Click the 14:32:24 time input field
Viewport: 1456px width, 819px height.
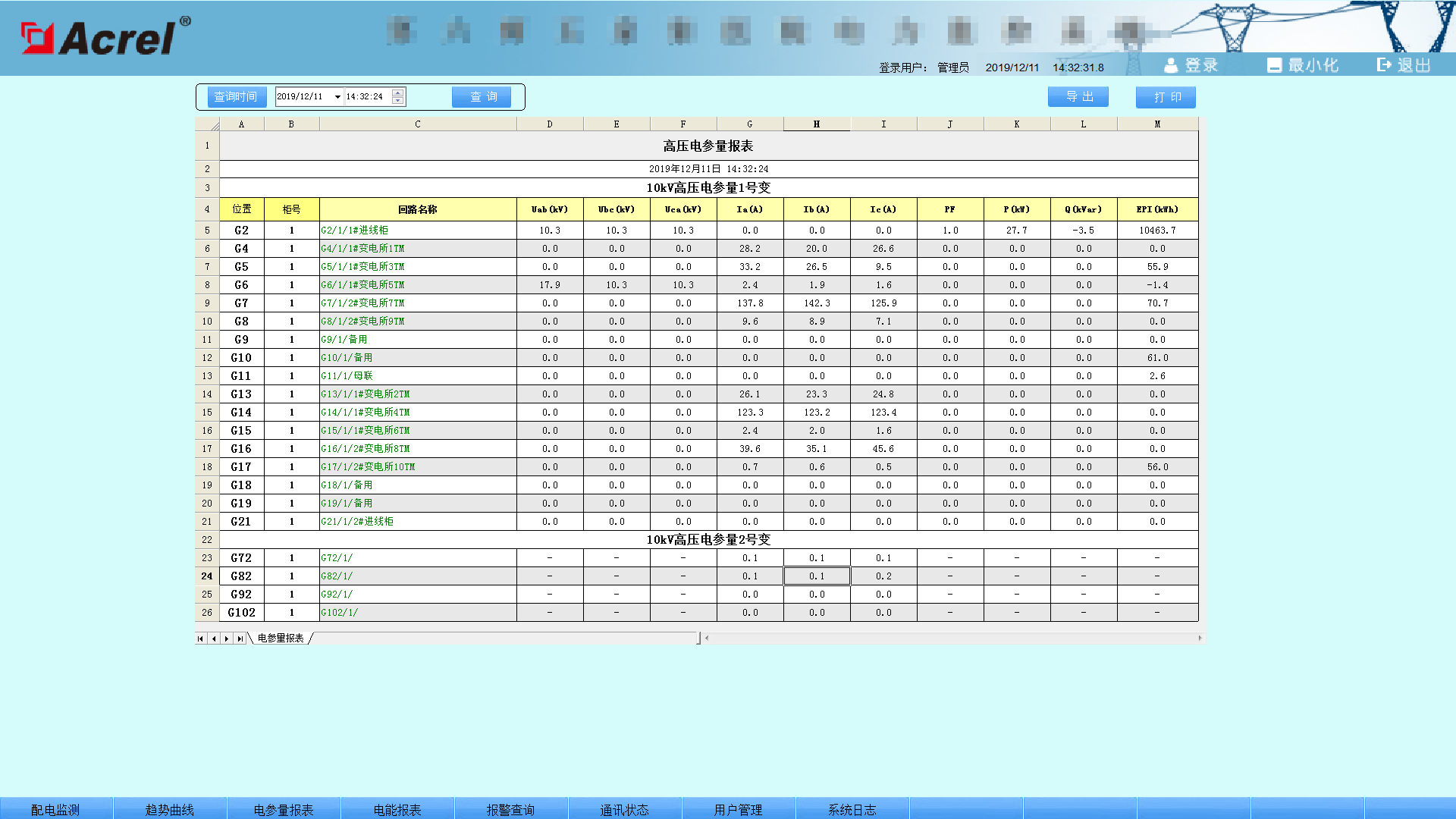(x=367, y=97)
